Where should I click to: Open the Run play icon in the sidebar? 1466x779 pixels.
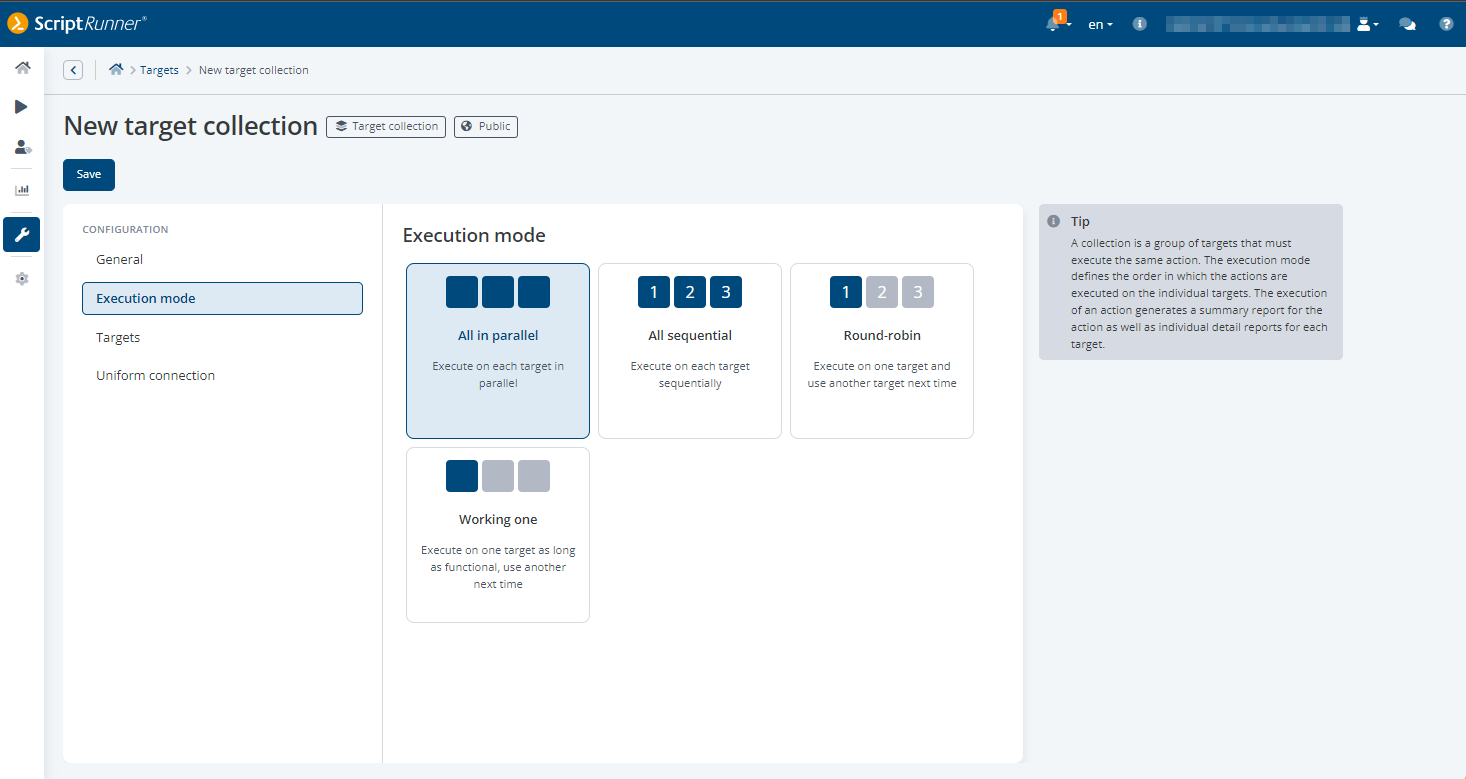tap(22, 106)
